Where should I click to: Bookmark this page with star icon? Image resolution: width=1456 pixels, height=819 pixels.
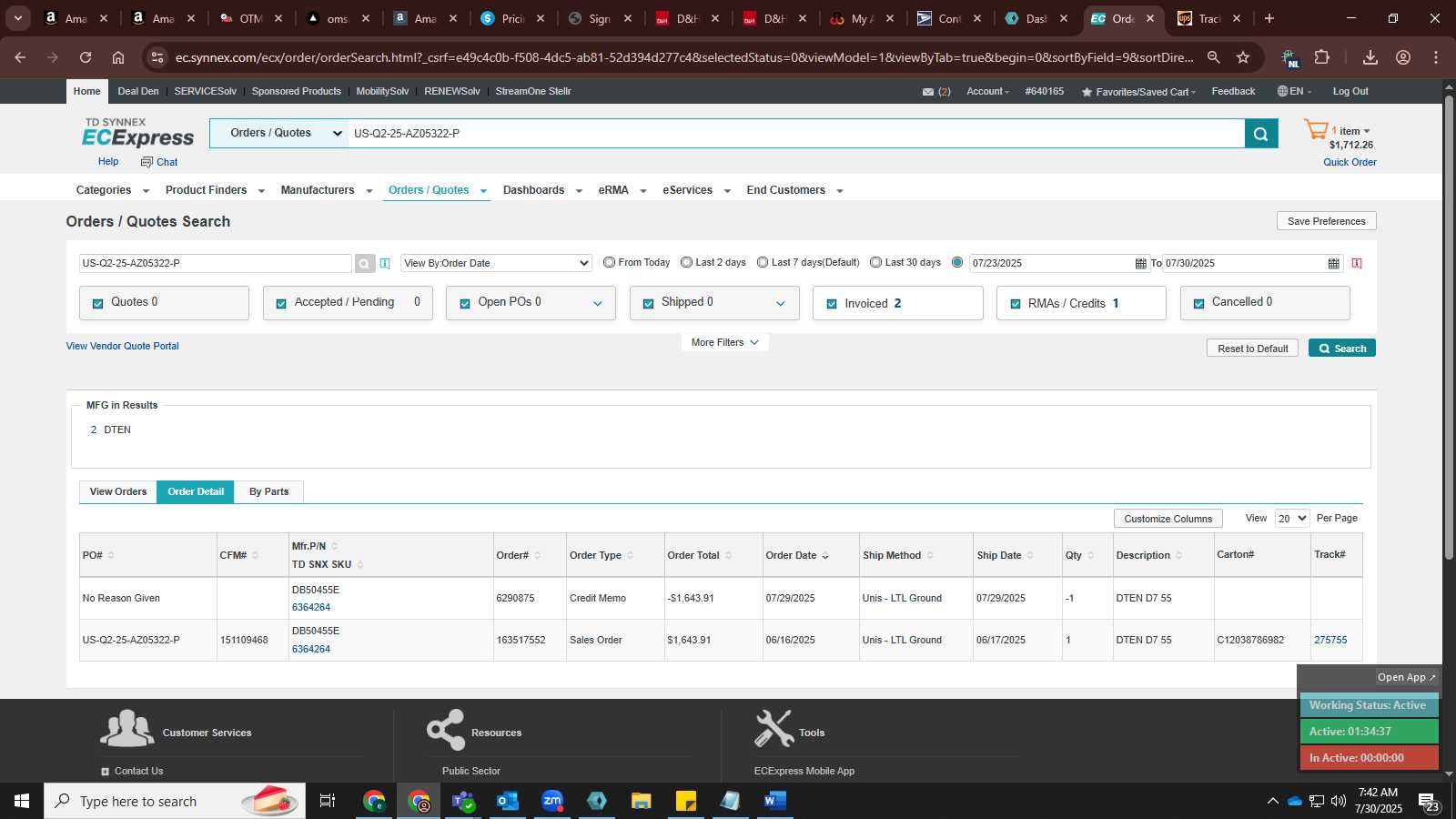click(1243, 57)
